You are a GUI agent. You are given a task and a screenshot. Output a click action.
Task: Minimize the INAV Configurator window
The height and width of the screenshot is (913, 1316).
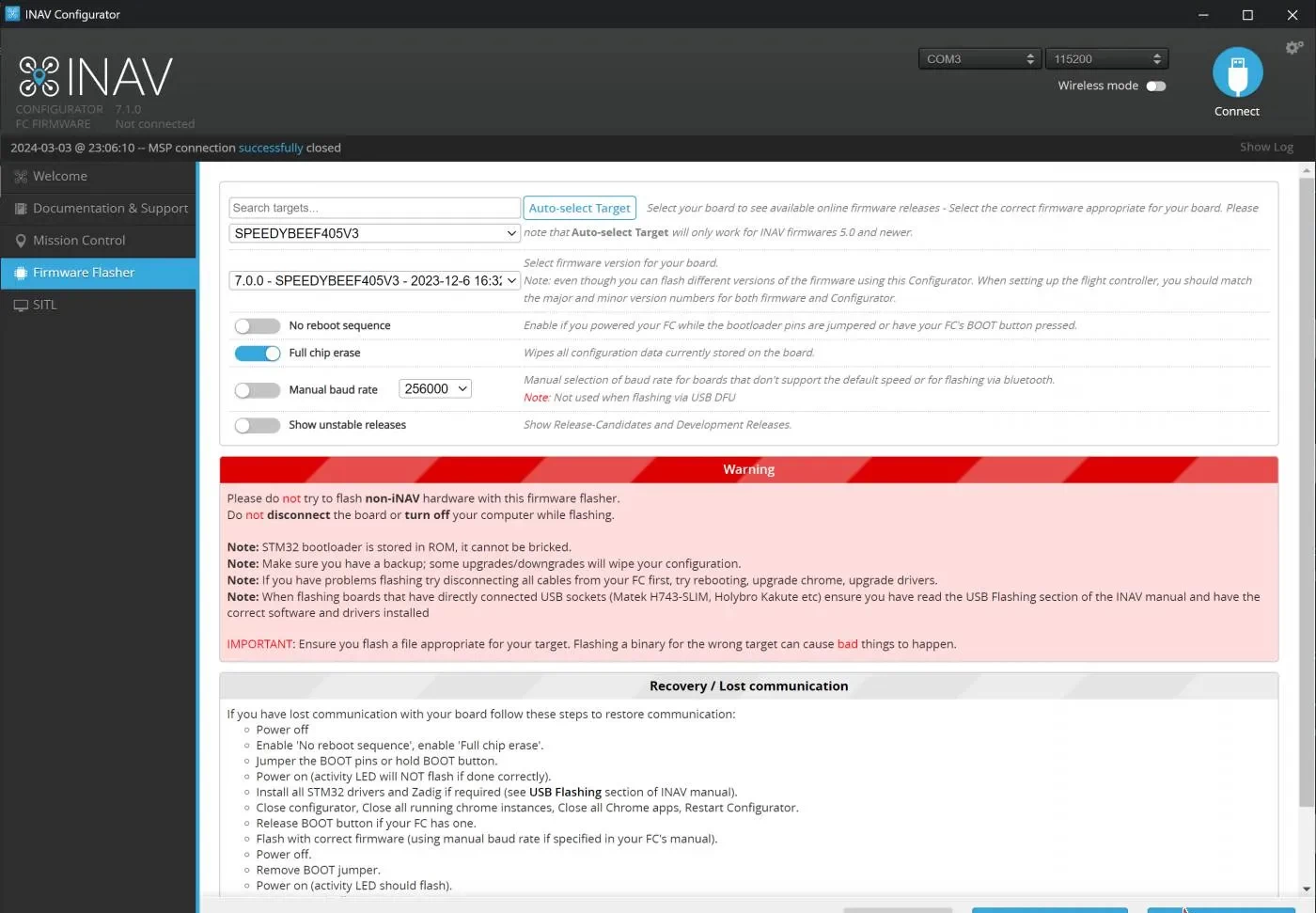click(x=1203, y=14)
